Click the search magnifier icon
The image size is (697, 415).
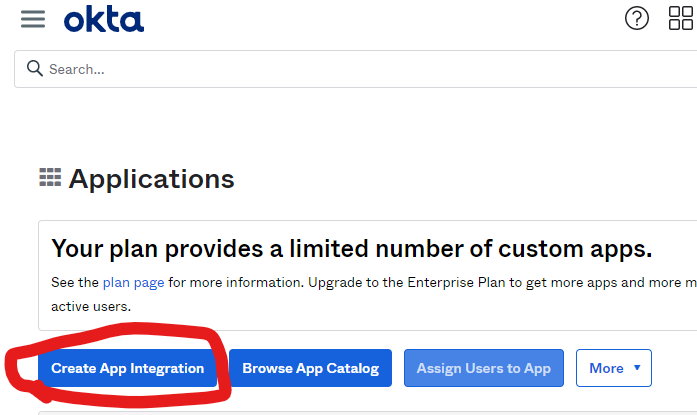pyautogui.click(x=34, y=69)
